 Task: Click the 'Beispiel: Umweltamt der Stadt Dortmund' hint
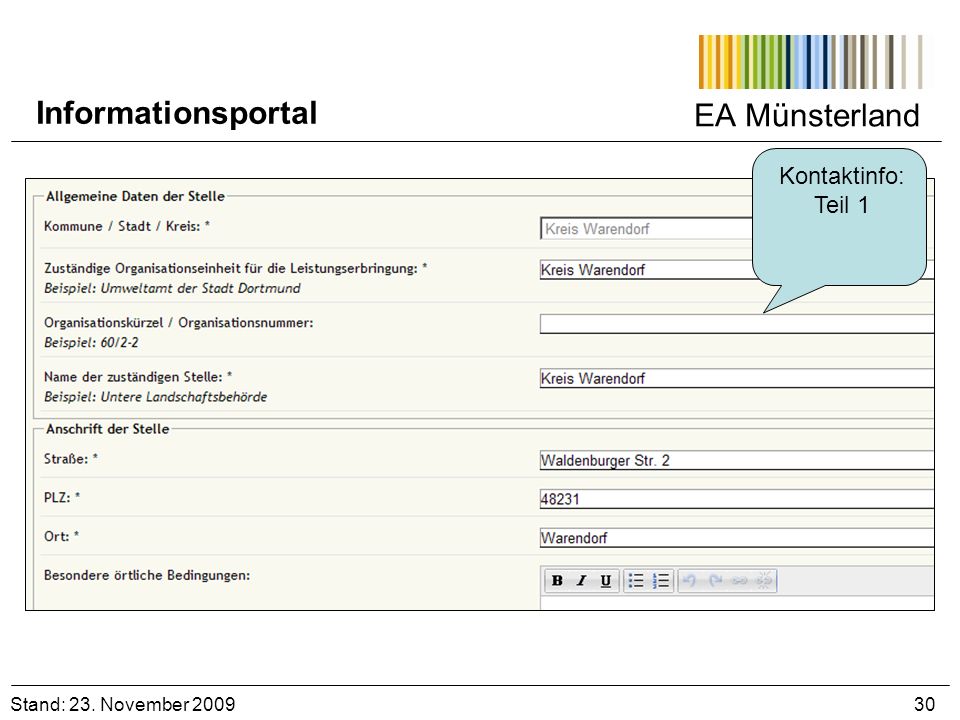[172, 288]
